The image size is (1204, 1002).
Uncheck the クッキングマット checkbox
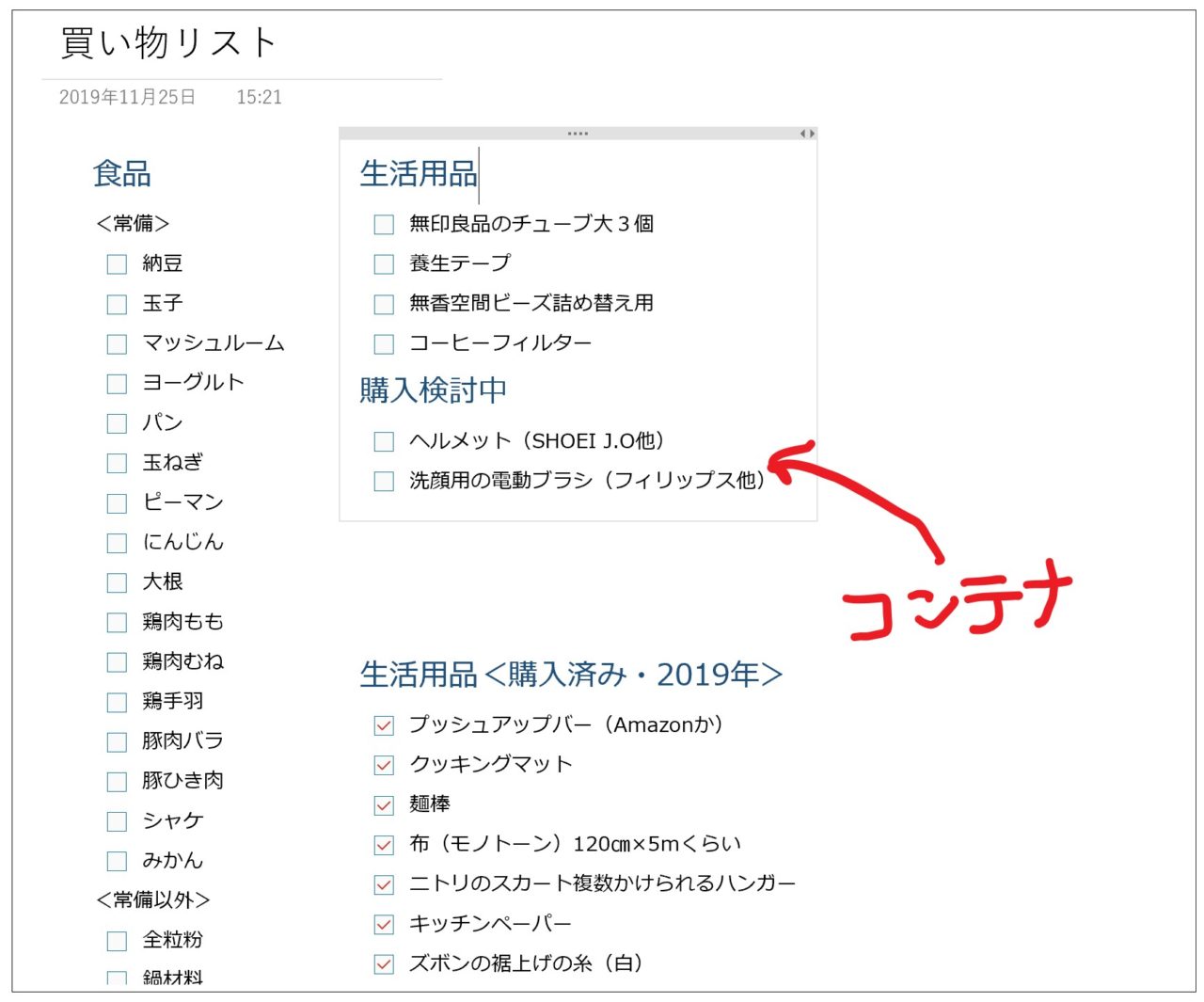[384, 765]
